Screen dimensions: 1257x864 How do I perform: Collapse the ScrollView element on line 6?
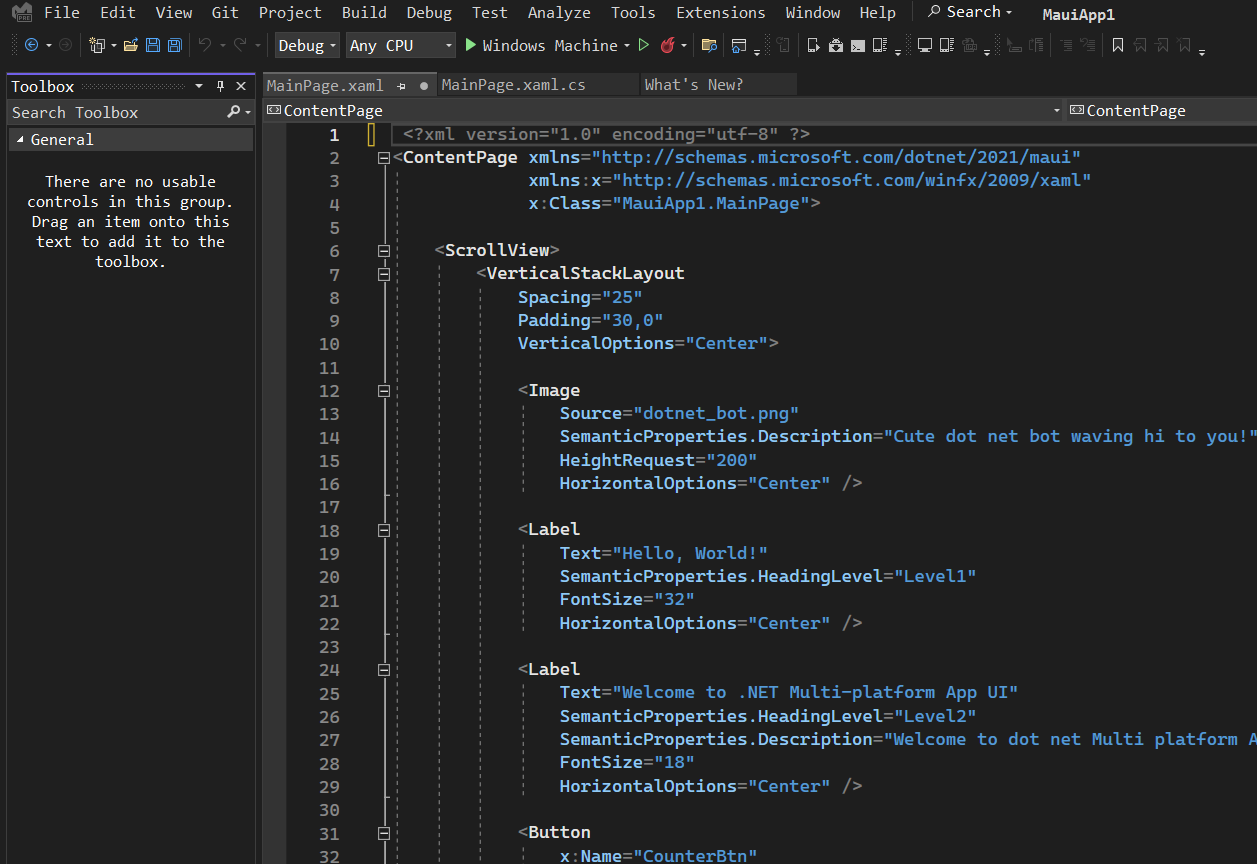pyautogui.click(x=383, y=251)
